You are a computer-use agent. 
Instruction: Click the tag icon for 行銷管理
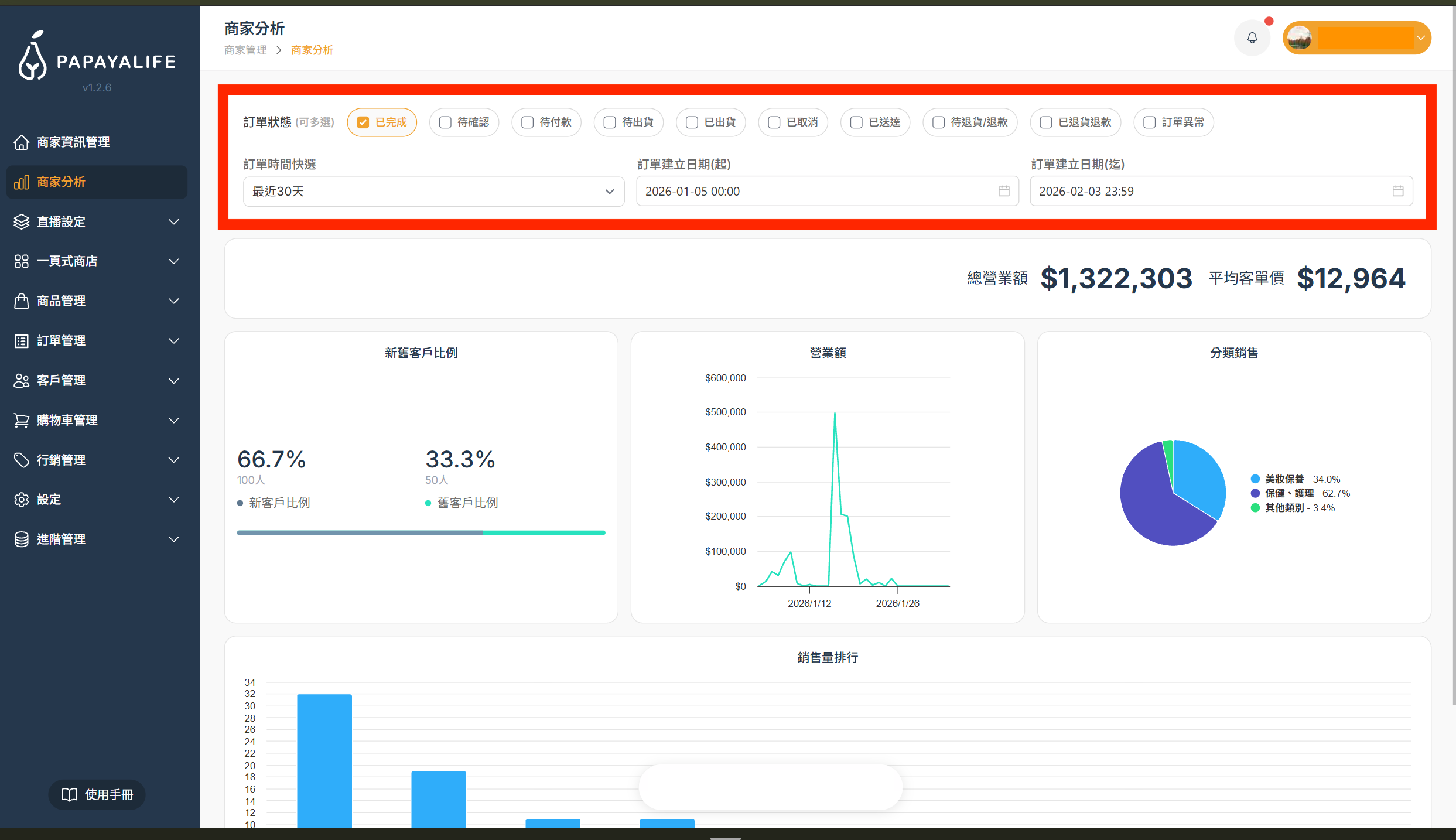[22, 460]
